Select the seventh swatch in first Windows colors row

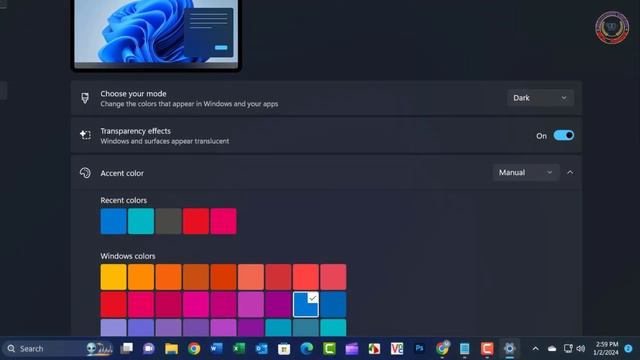tap(278, 277)
